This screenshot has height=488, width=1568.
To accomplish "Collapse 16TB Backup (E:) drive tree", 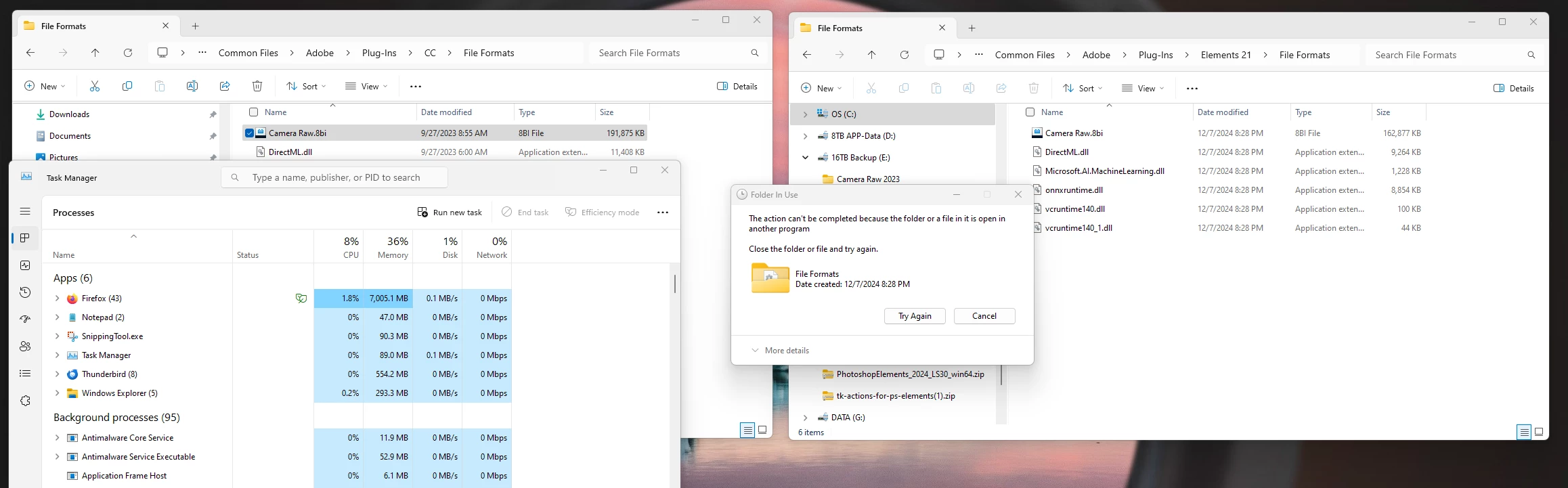I will pos(805,158).
